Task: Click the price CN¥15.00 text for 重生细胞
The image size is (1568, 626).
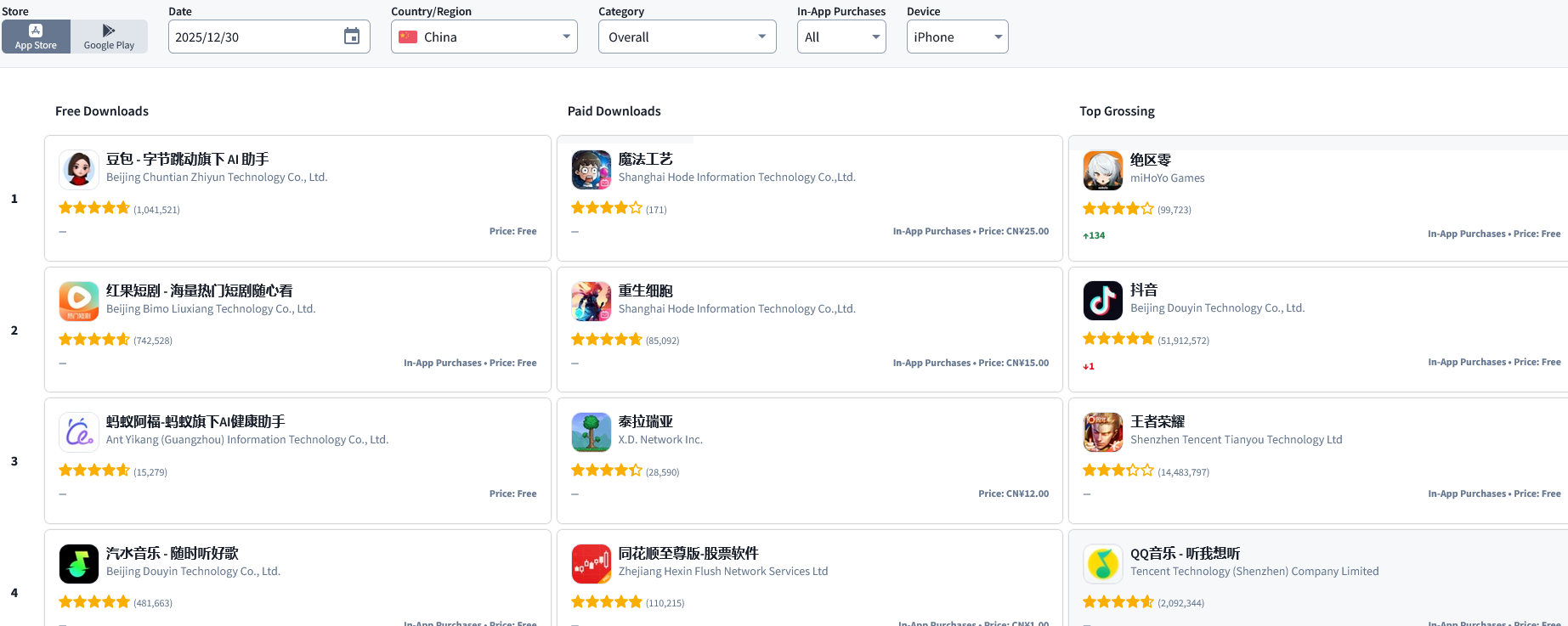Action: 1014,363
